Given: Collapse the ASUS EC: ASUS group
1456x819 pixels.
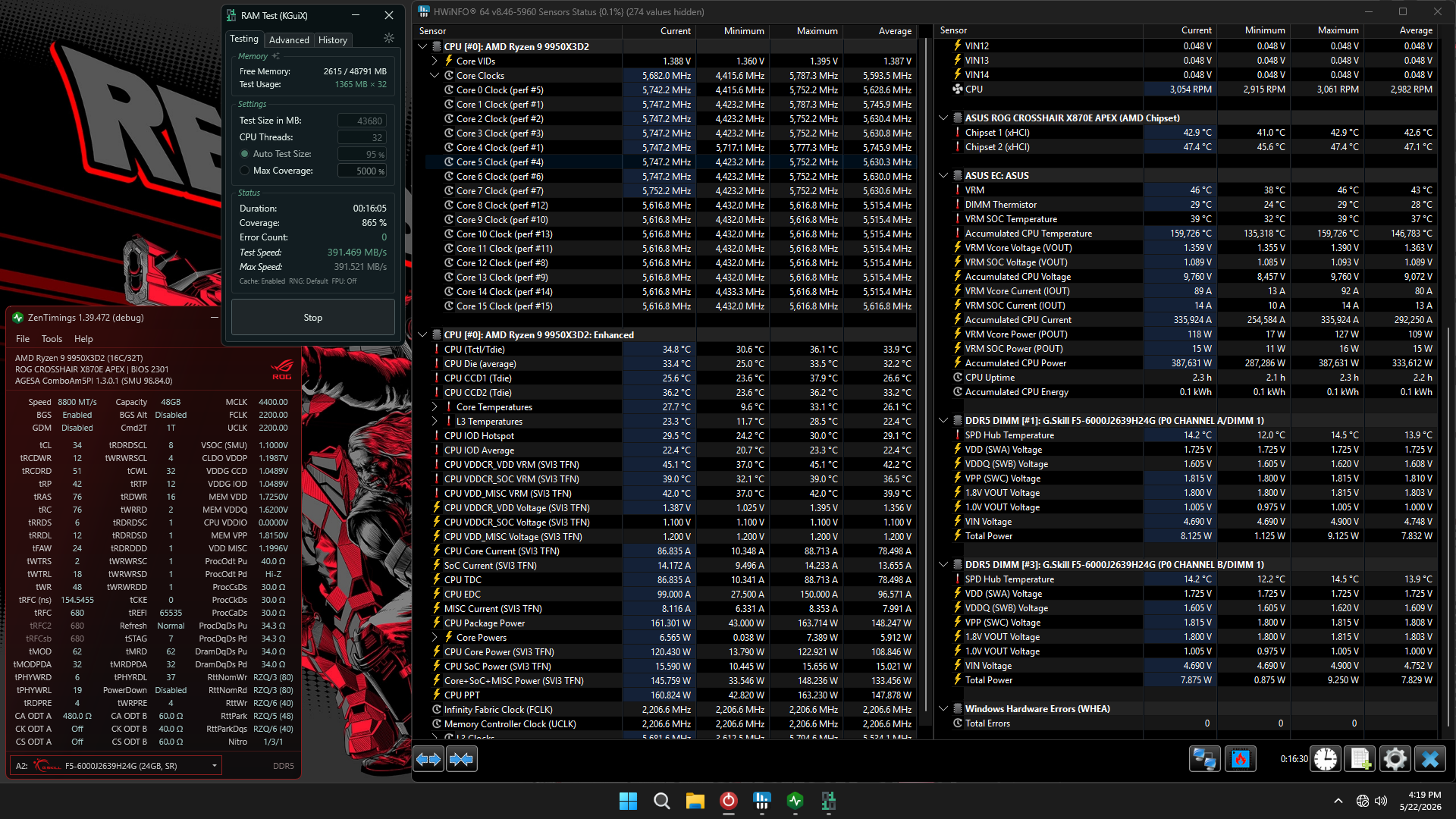Looking at the screenshot, I should [943, 176].
